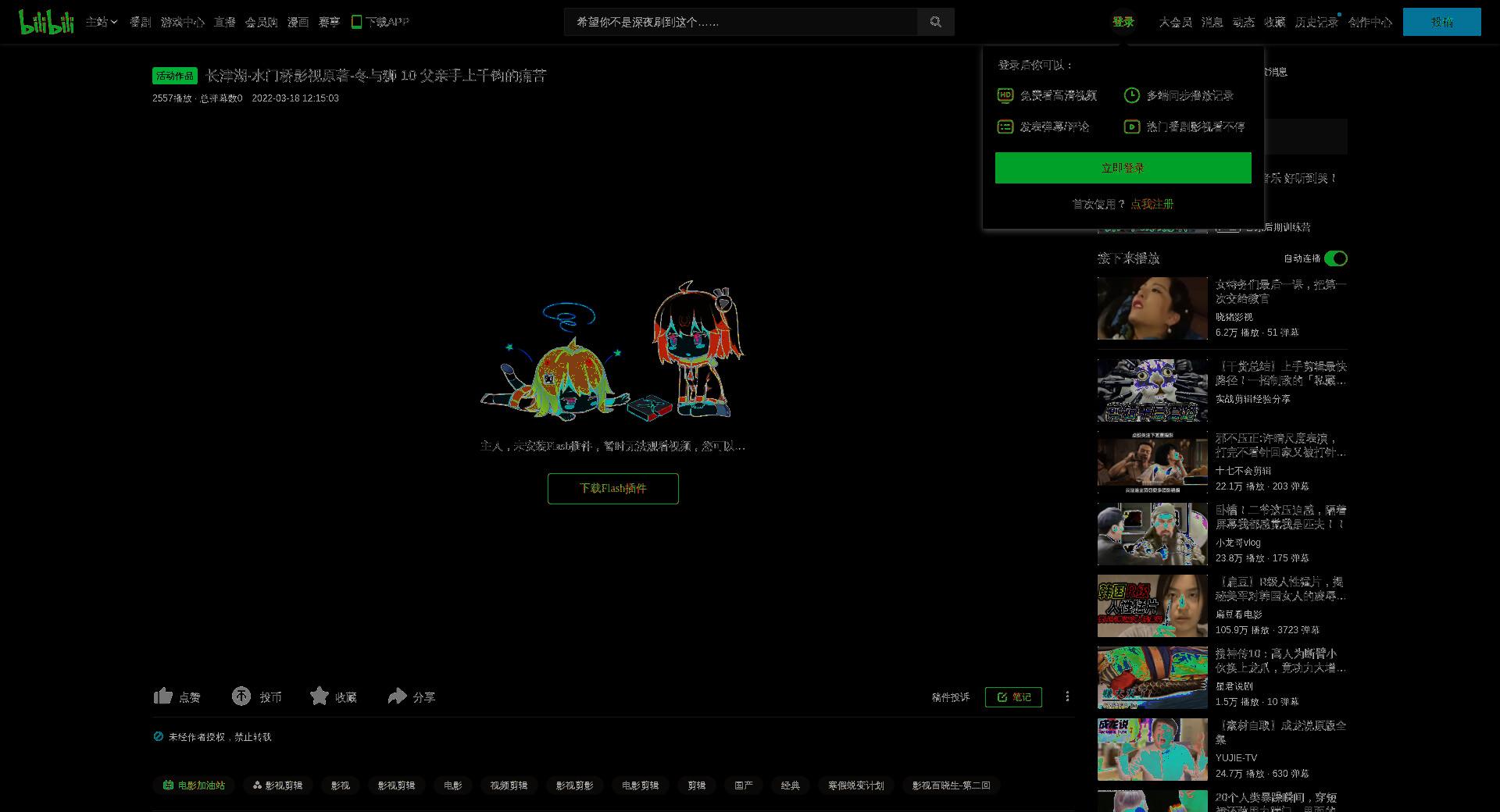Click the clock 多端同步播放记录 icon
Viewport: 1500px width, 812px height.
point(1132,95)
